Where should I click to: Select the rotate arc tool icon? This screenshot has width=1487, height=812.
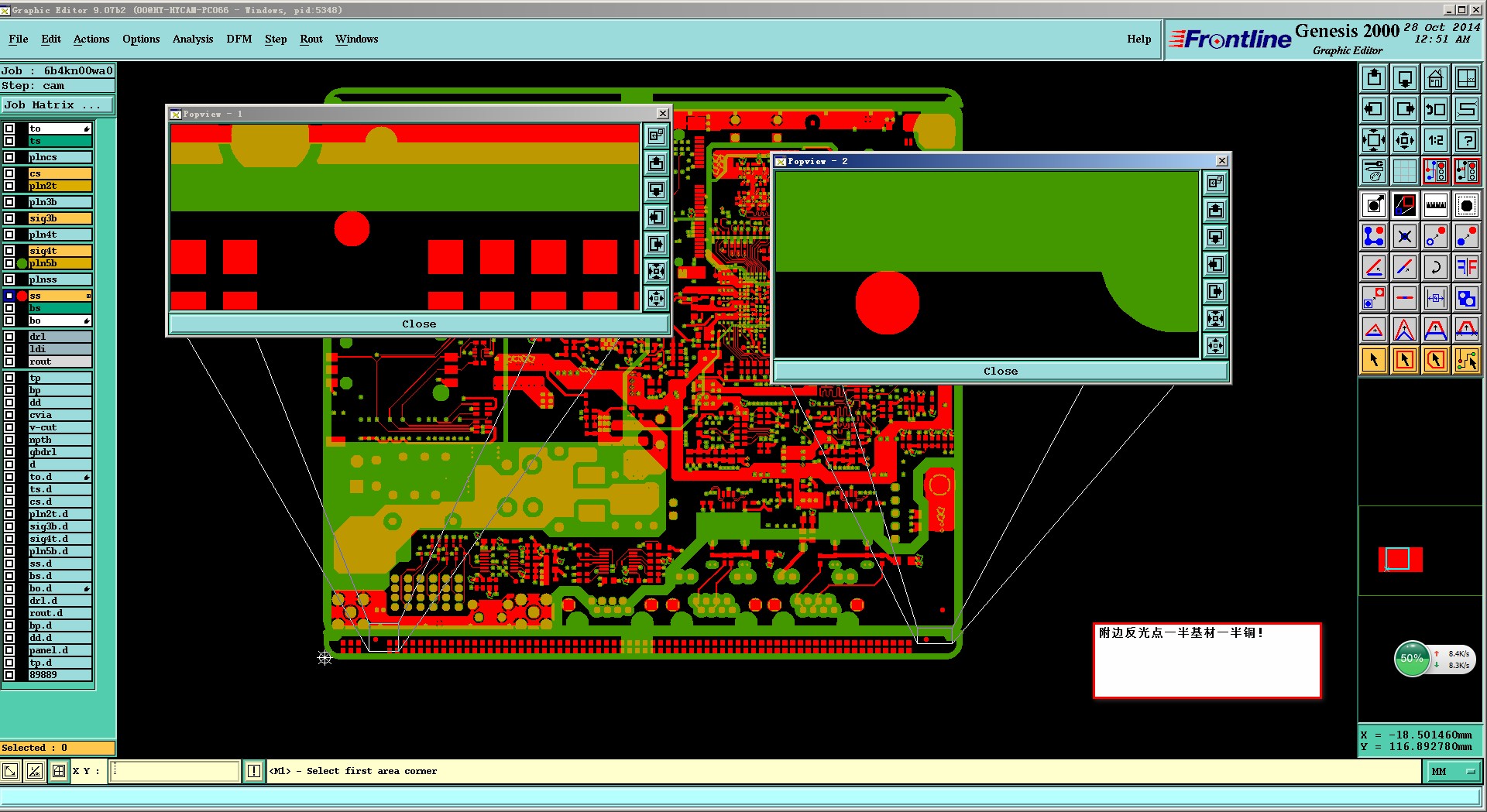(x=1436, y=267)
